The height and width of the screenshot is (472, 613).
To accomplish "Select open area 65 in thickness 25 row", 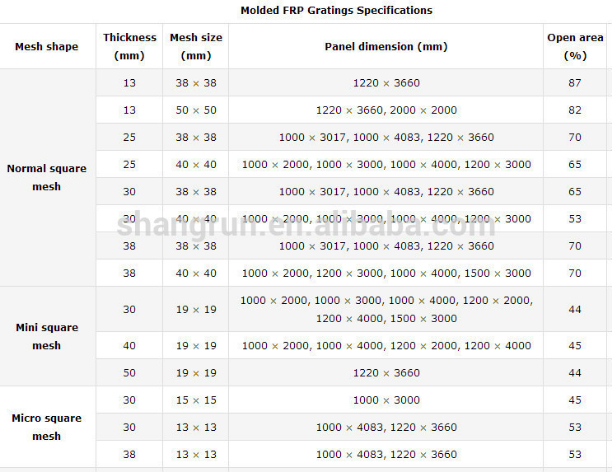I will (575, 164).
